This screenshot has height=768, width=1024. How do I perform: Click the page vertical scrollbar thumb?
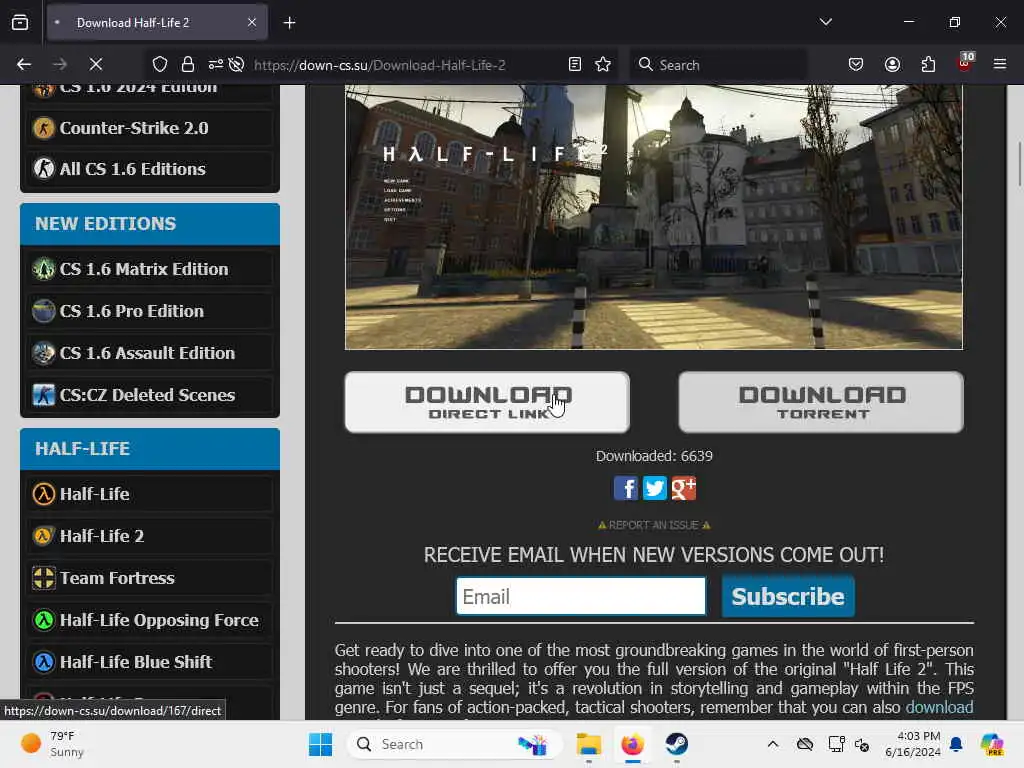[1019, 163]
